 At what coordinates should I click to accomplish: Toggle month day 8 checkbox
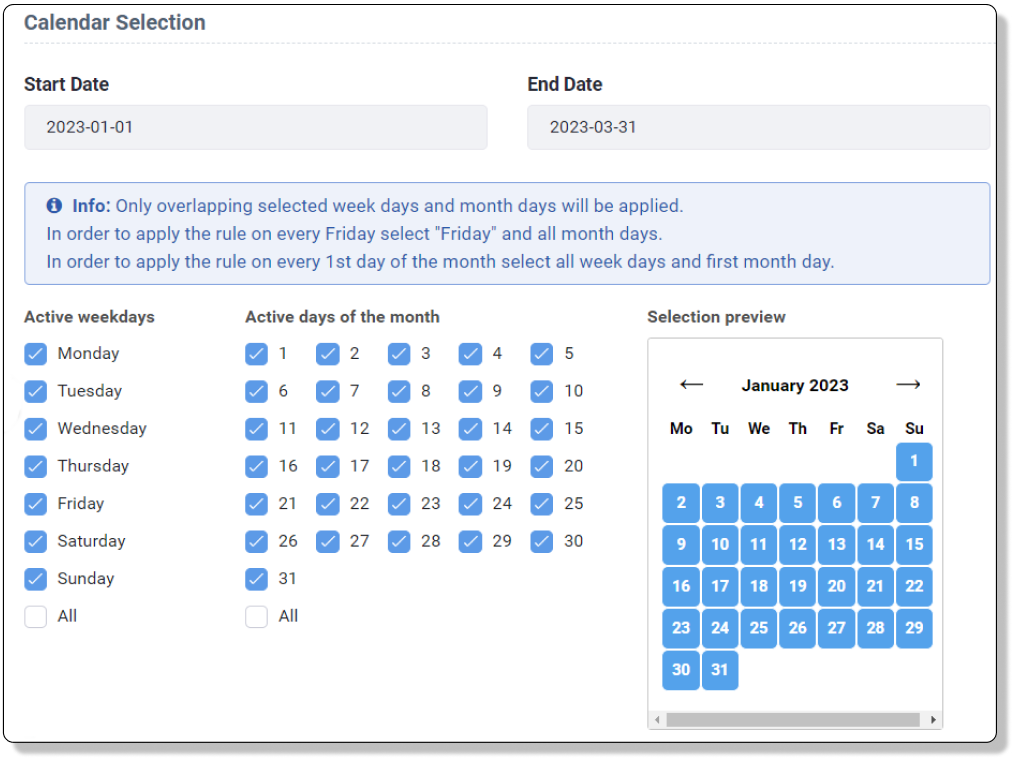click(x=399, y=391)
